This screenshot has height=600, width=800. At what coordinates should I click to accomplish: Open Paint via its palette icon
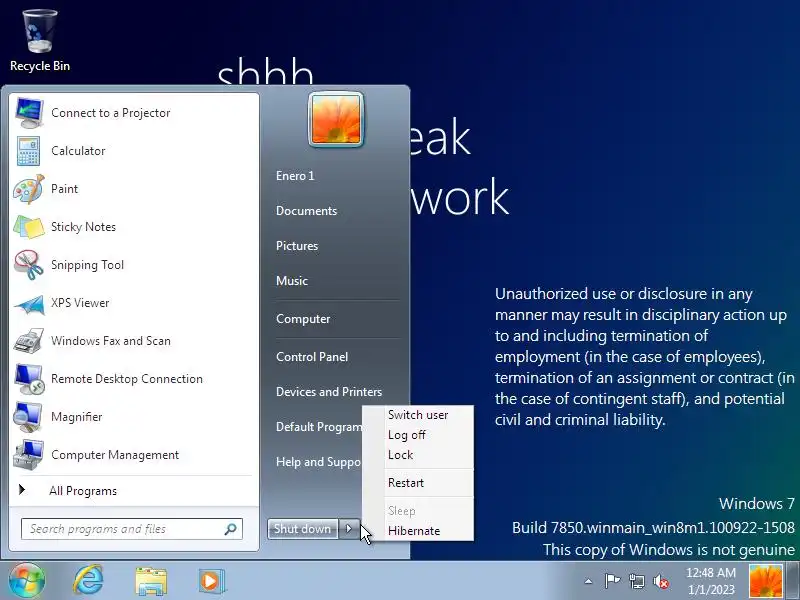click(x=29, y=189)
